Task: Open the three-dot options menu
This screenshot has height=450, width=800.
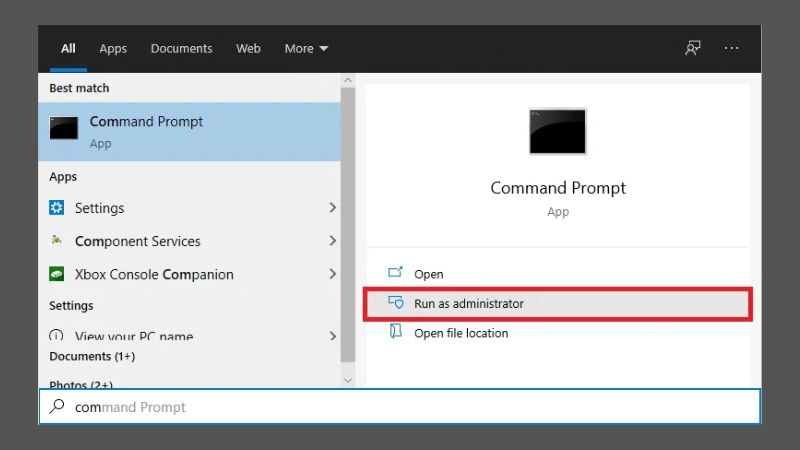Action: pyautogui.click(x=732, y=48)
